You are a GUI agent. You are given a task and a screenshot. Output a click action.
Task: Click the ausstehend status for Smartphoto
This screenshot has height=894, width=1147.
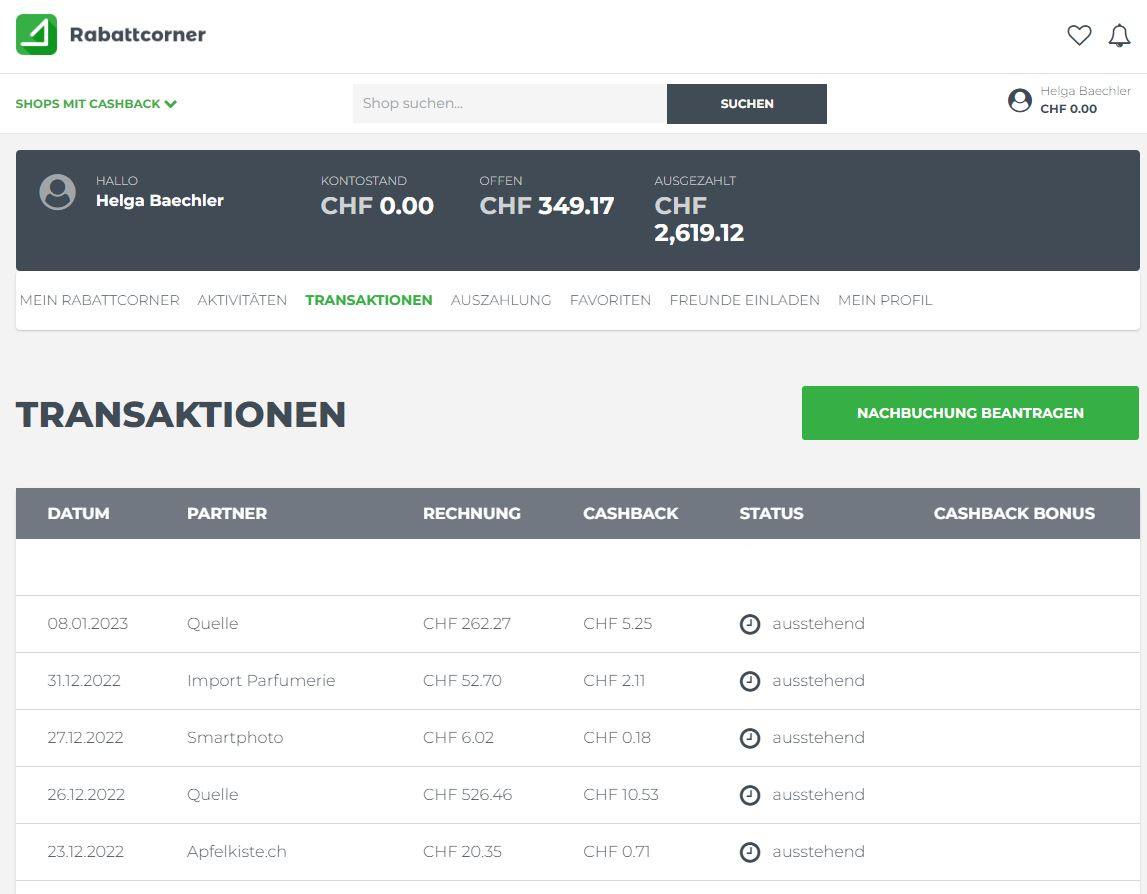click(819, 738)
